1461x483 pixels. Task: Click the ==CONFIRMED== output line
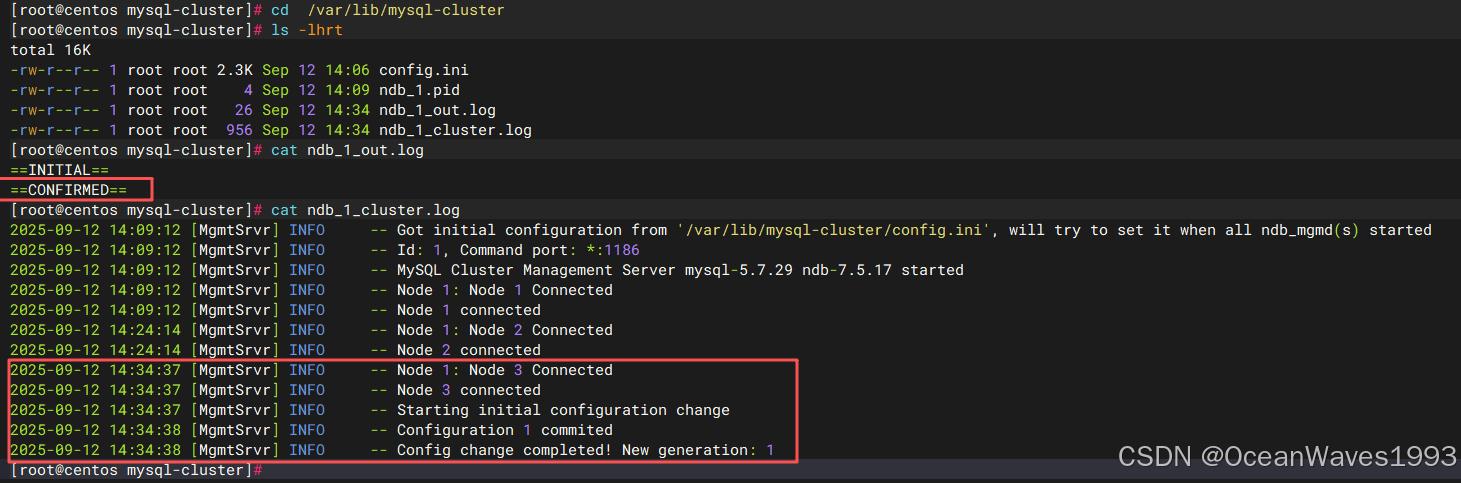[x=69, y=190]
